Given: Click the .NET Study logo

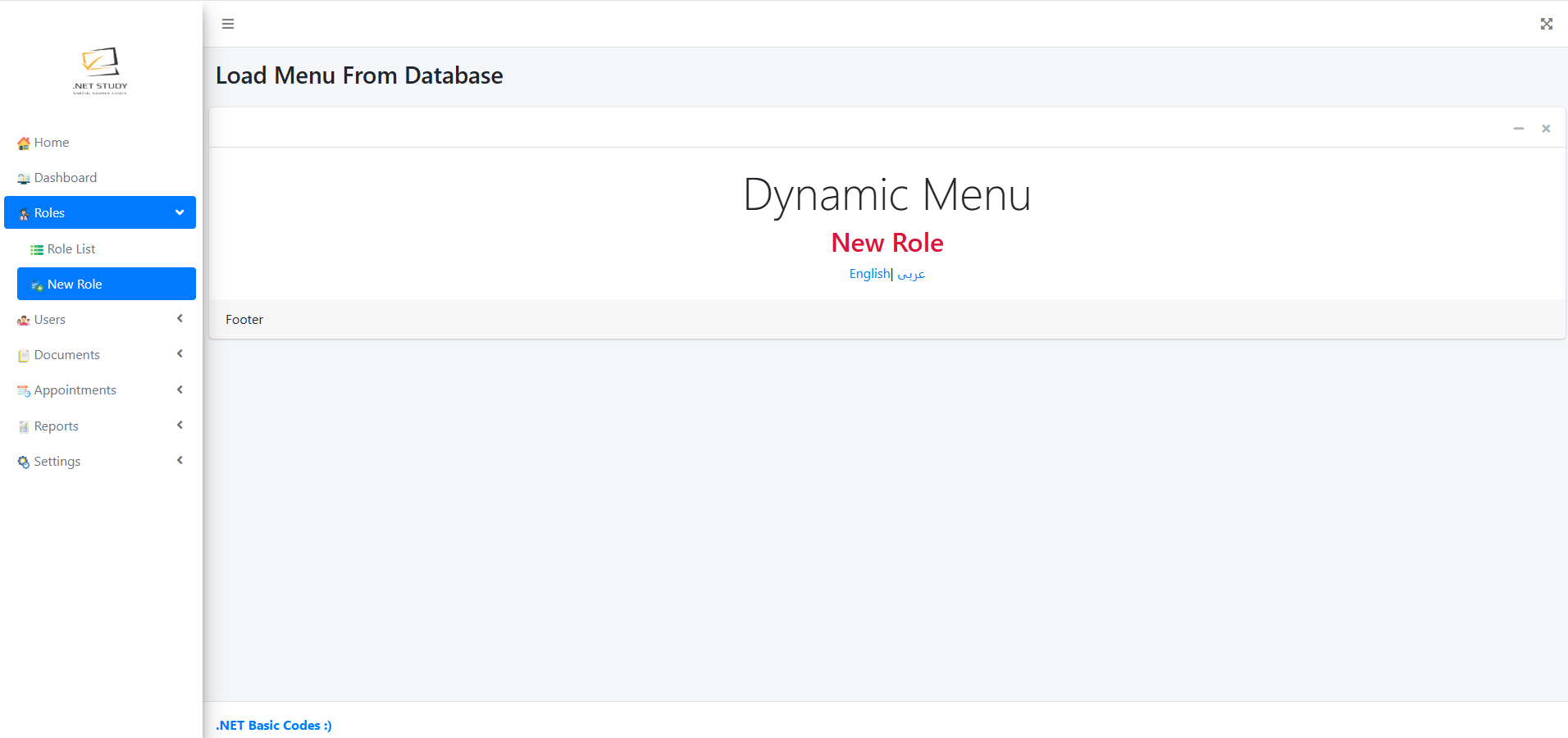Looking at the screenshot, I should [x=100, y=71].
